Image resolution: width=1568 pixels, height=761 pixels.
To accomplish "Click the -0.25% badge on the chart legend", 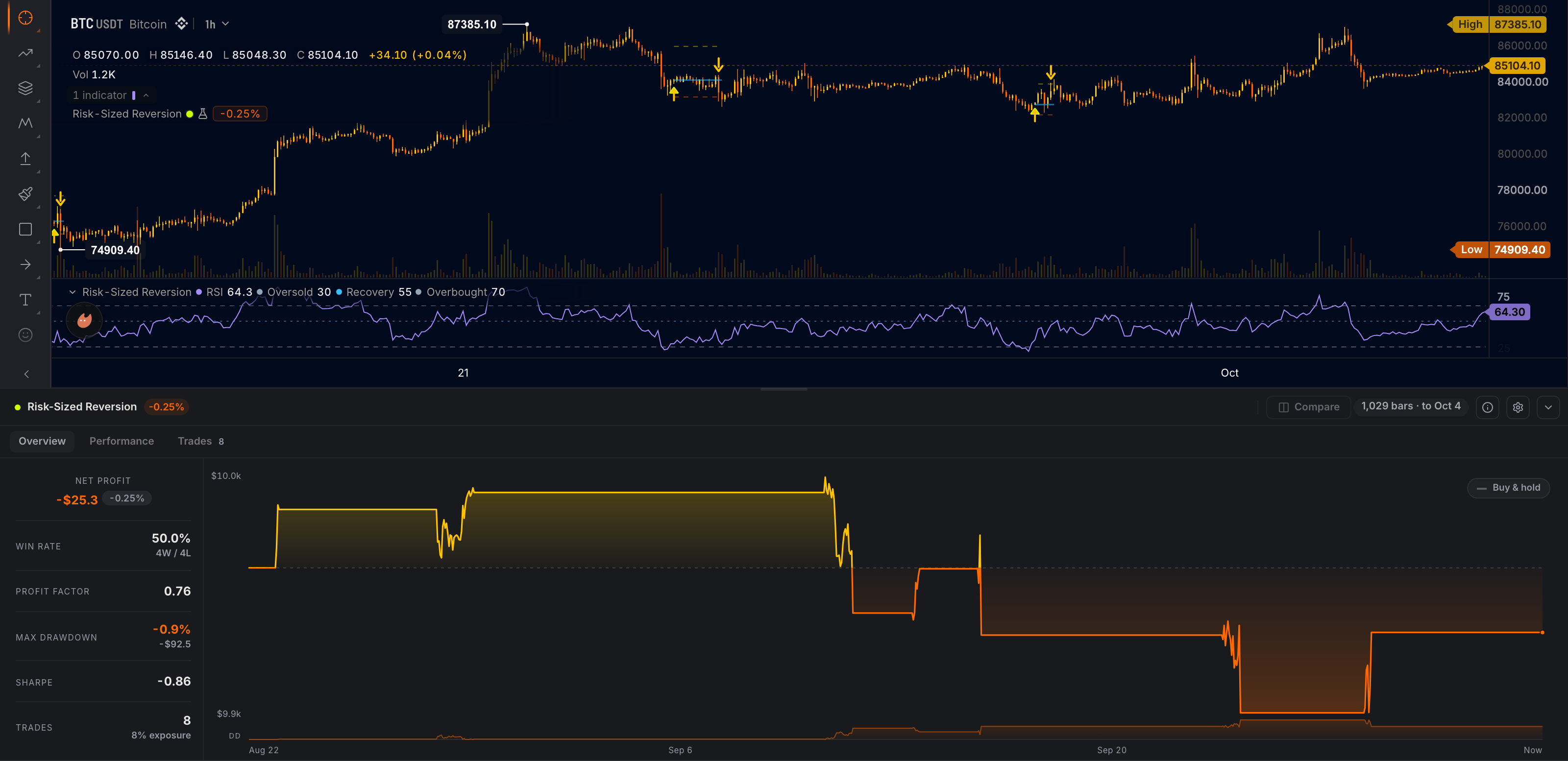I will [240, 114].
